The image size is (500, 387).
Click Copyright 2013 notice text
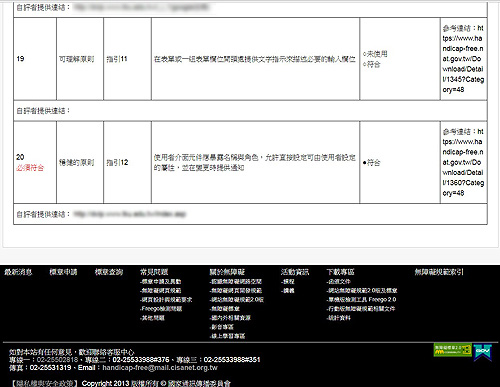pos(156,383)
